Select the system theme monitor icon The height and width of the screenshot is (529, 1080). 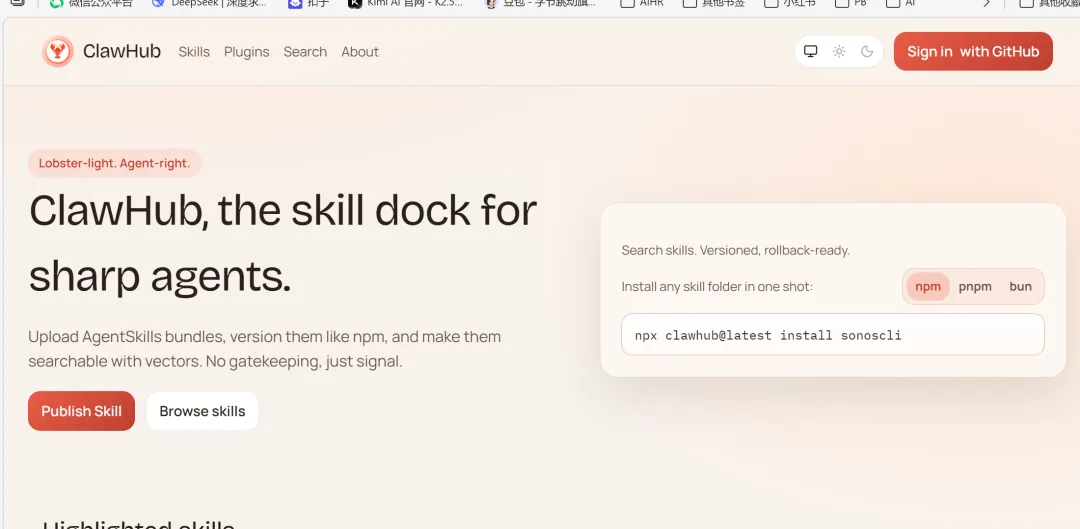point(811,52)
